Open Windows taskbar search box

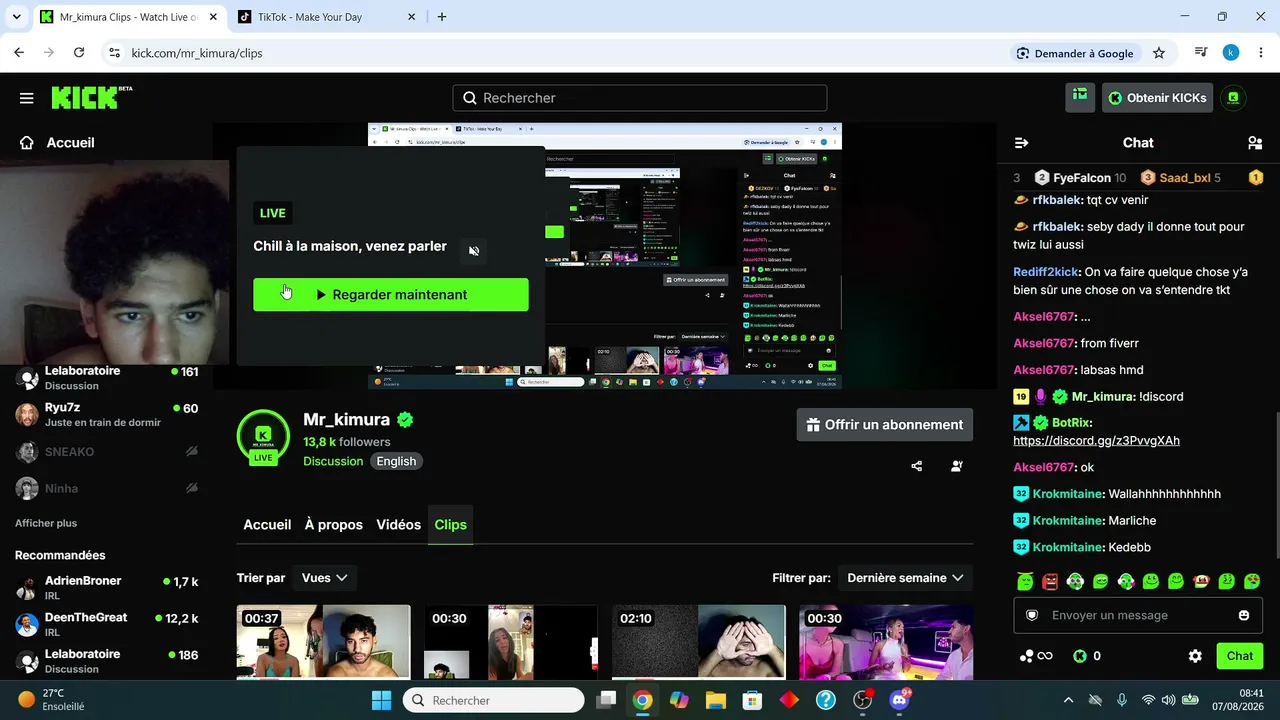493,700
